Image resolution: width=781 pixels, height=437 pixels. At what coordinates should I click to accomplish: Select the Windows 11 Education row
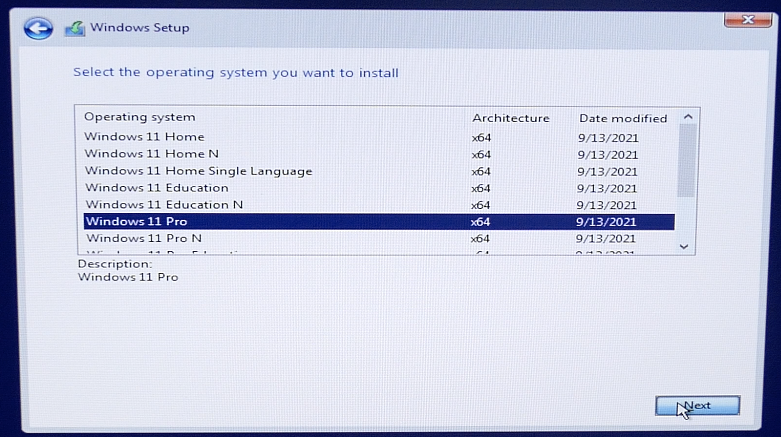pyautogui.click(x=379, y=188)
